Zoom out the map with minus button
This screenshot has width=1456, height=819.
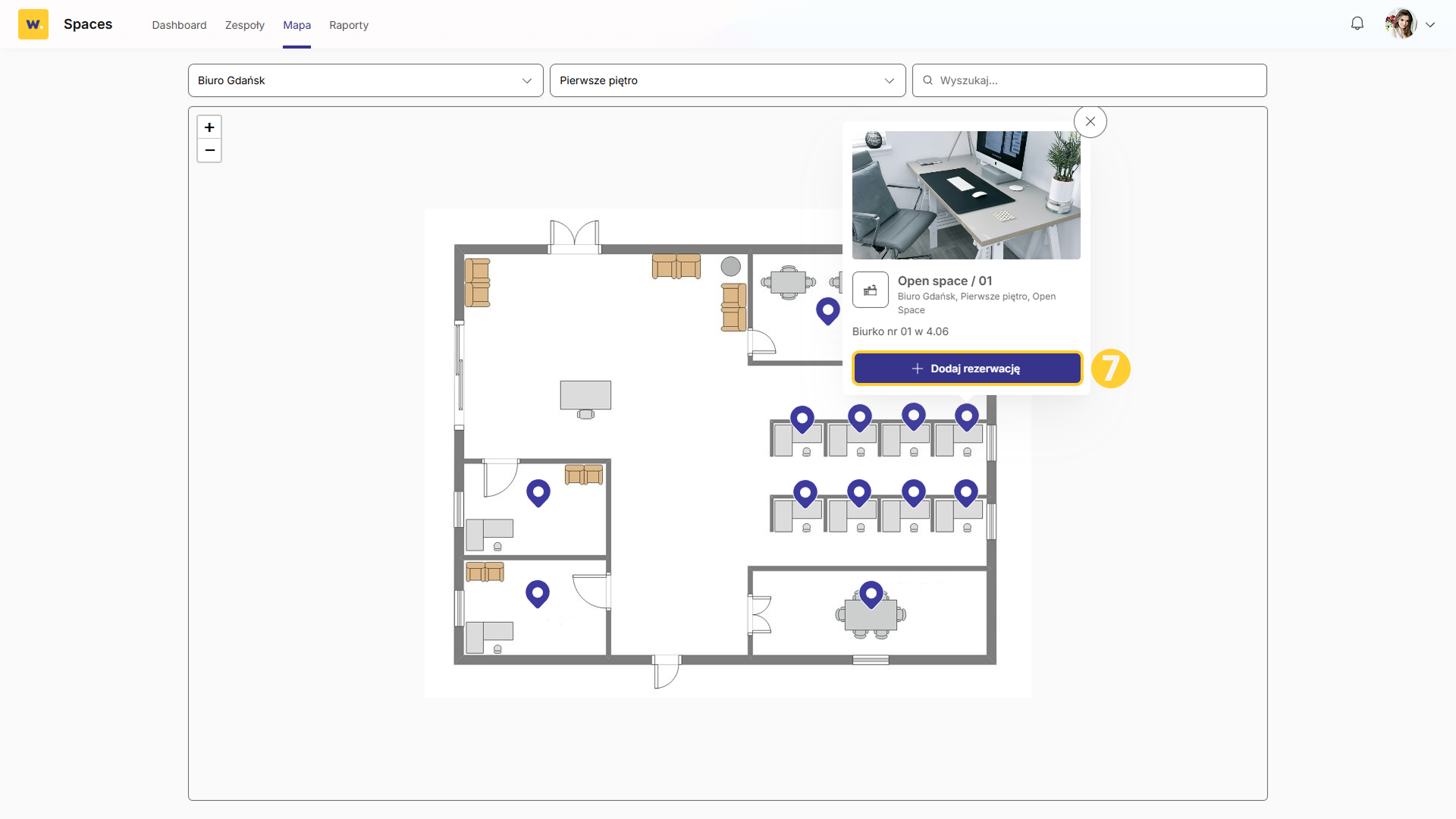point(209,150)
